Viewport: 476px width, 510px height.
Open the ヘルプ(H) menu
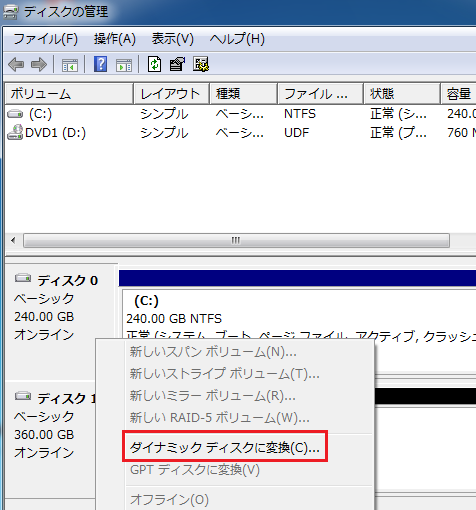(x=237, y=39)
